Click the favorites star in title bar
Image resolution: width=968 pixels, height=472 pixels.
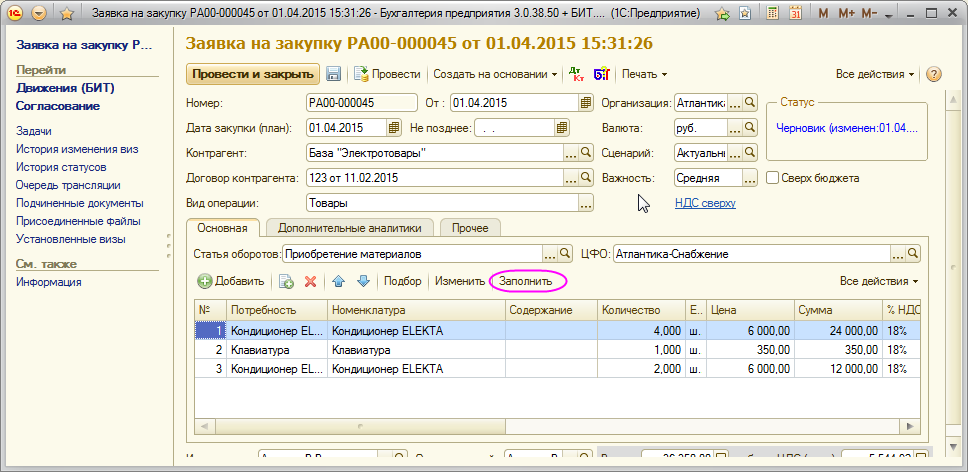click(68, 13)
